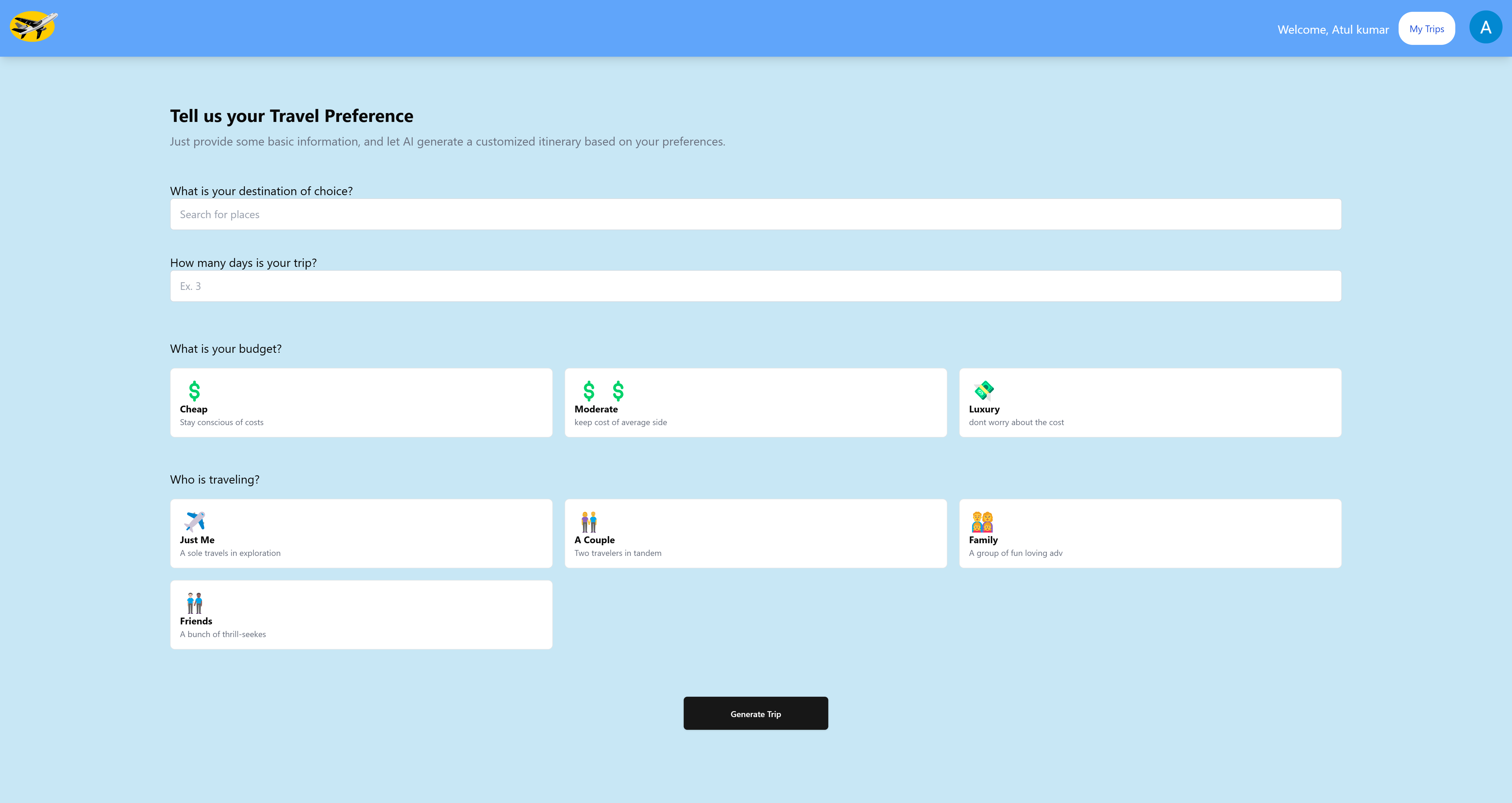Click the two friends emoji icon
The image size is (1512, 803).
point(194,603)
